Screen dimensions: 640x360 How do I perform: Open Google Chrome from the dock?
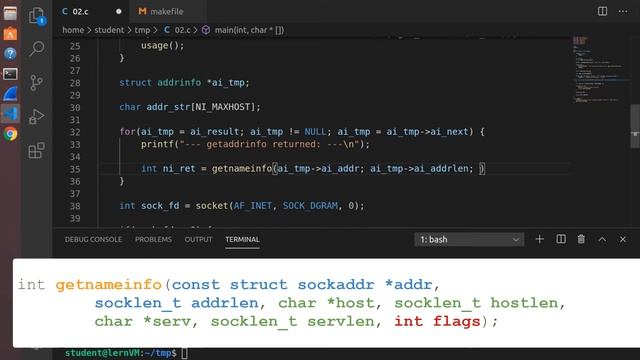[10, 134]
